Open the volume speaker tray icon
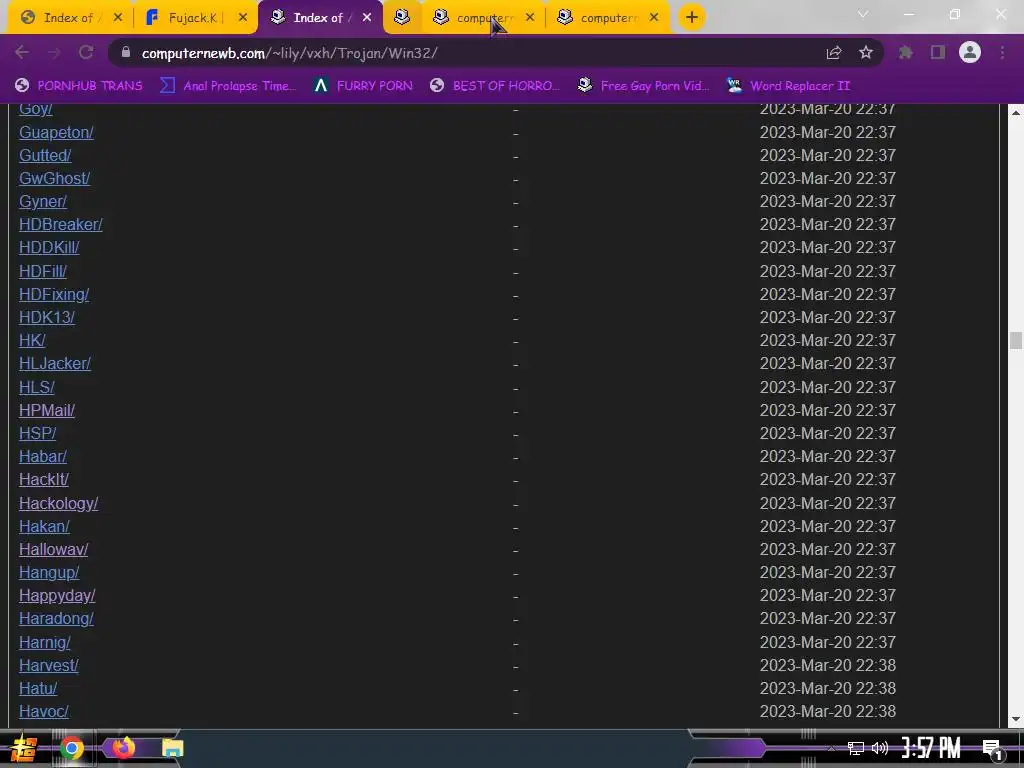Screen dimensions: 1024x768 (x=880, y=748)
